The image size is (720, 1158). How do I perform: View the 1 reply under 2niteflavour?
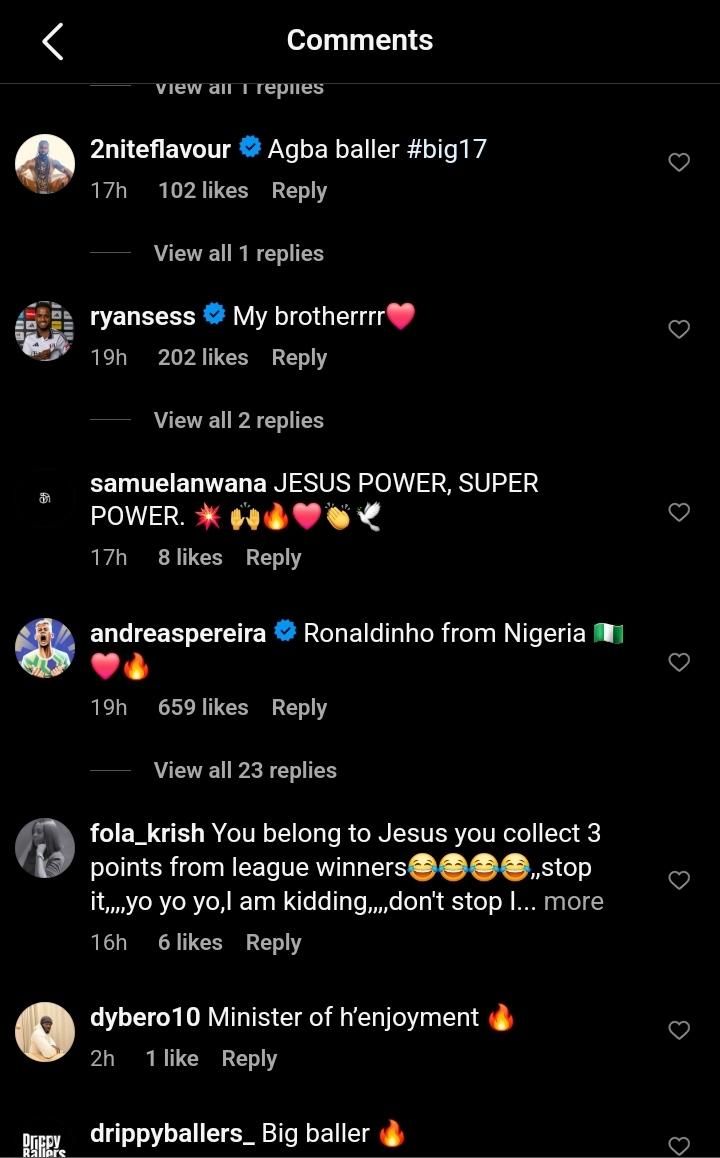238,253
